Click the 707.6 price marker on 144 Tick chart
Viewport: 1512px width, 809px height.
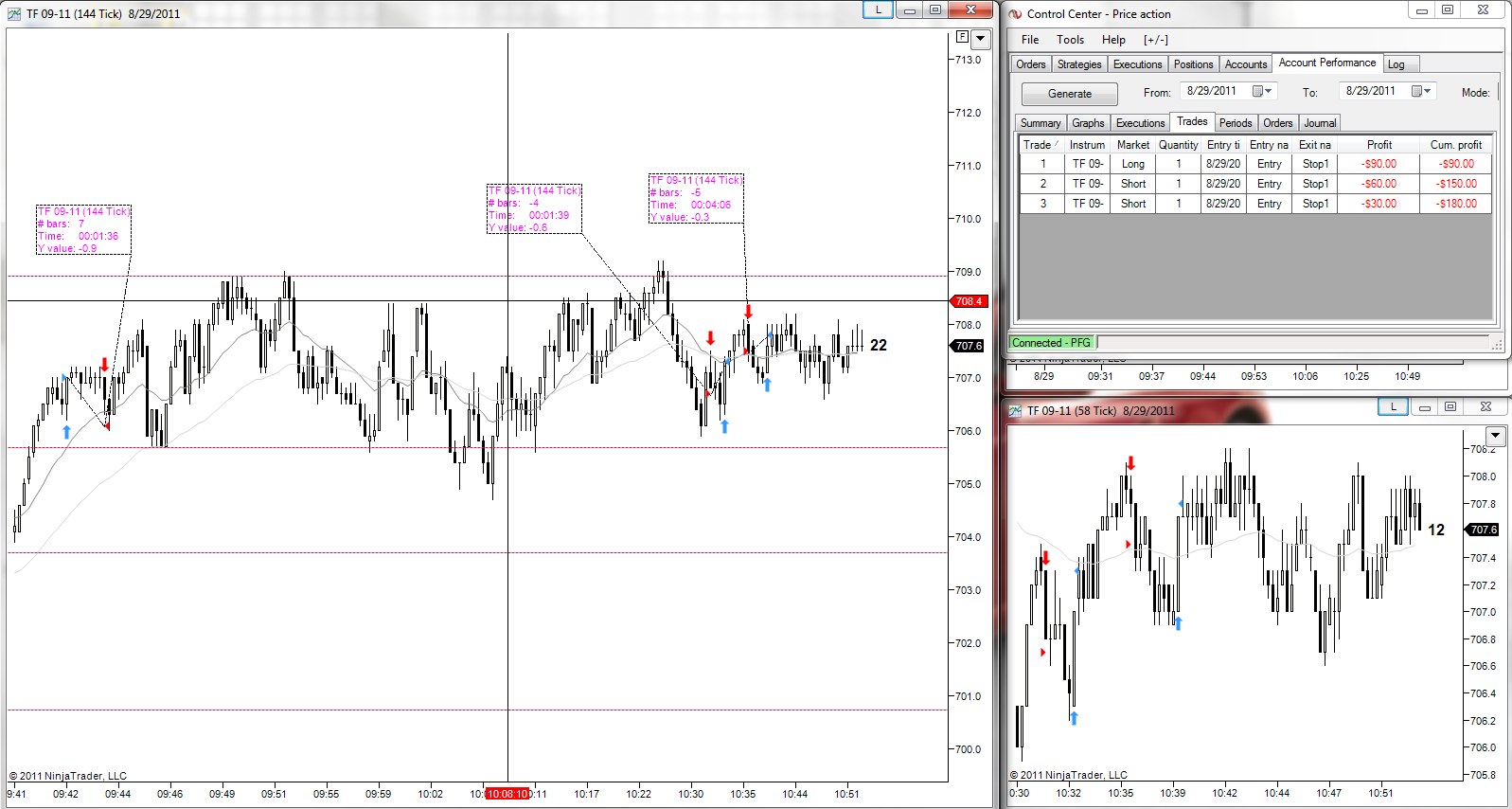(x=969, y=346)
